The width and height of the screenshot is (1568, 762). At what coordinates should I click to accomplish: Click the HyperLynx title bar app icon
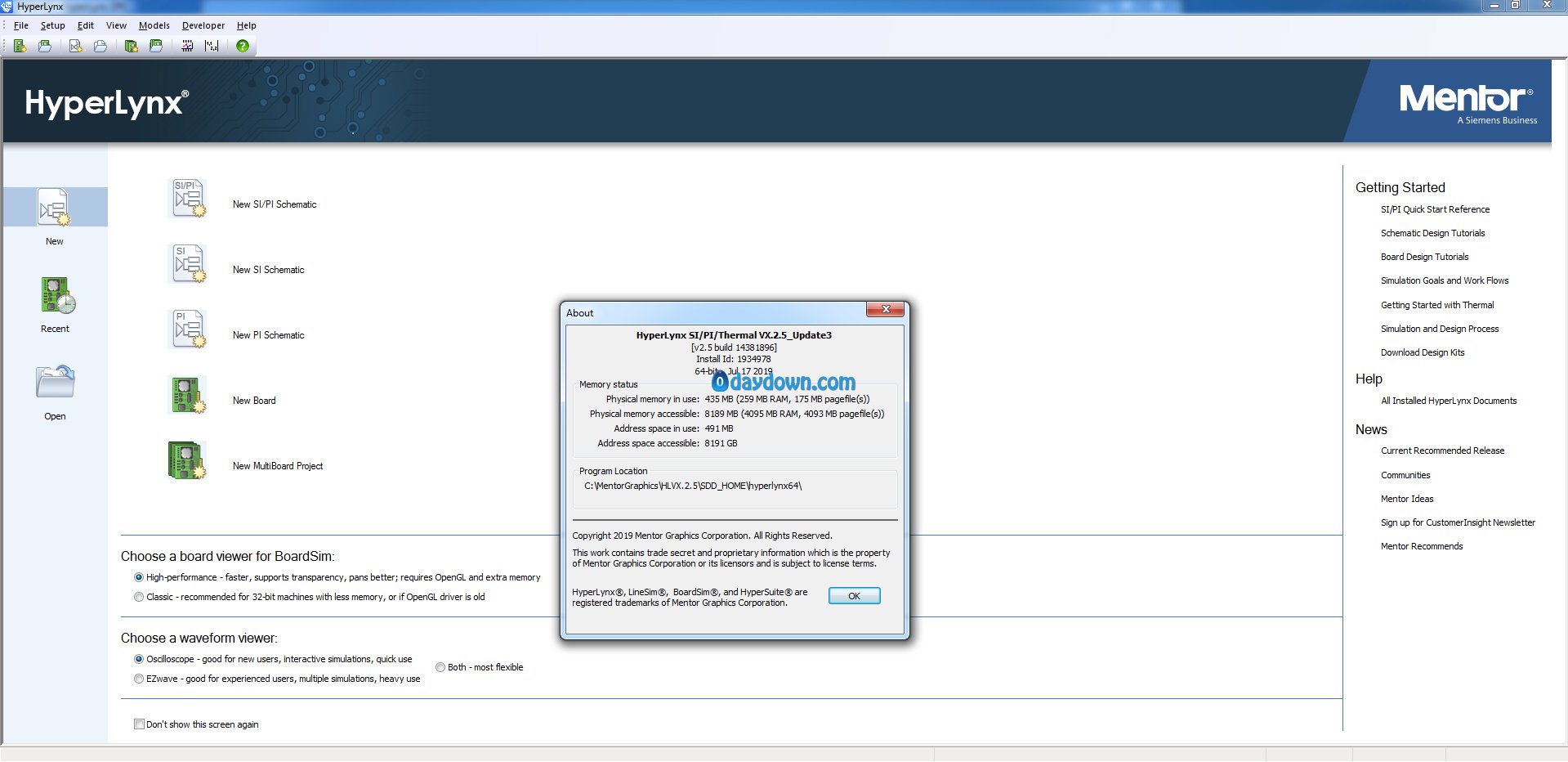(7, 6)
